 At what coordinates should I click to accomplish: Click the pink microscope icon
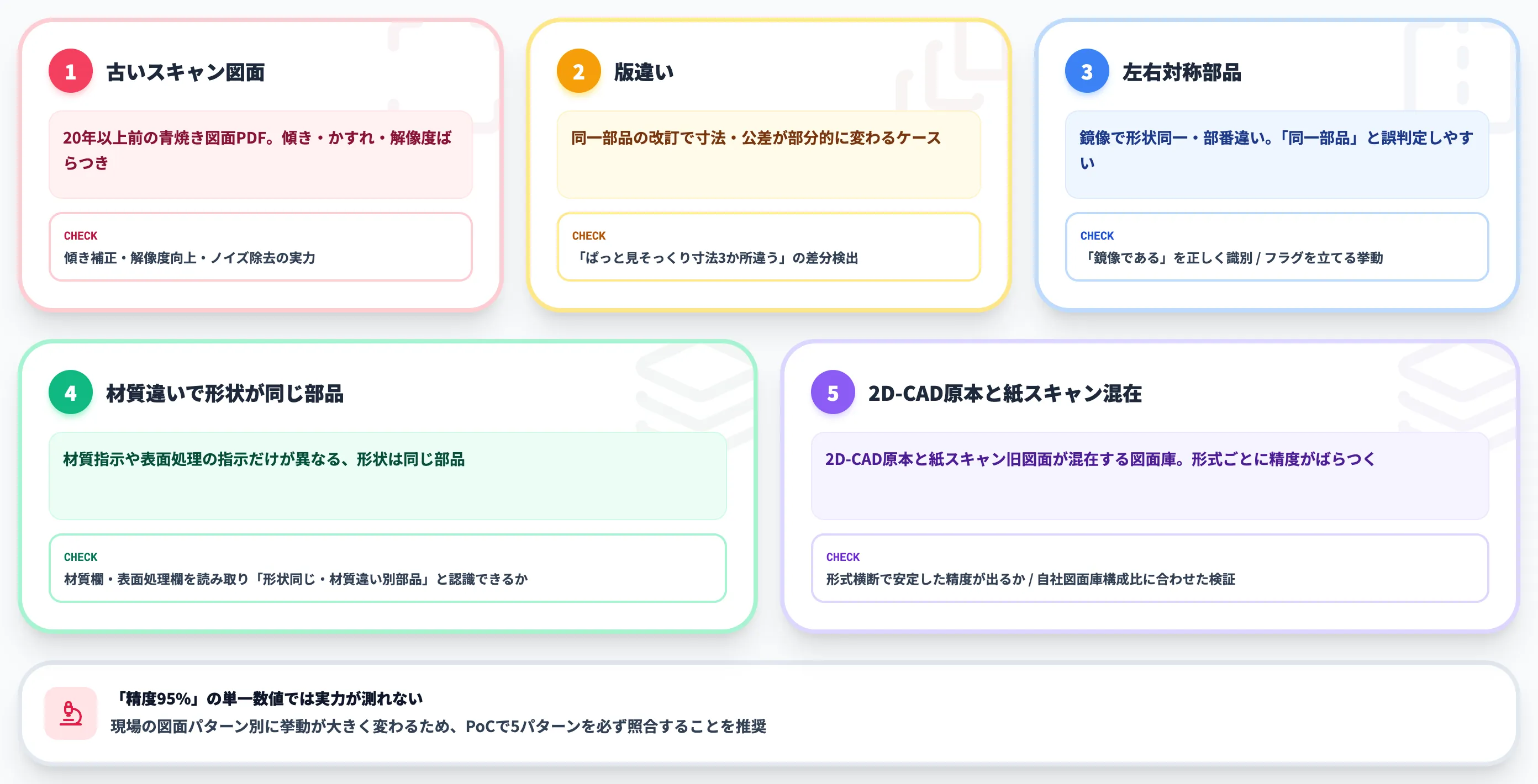pyautogui.click(x=71, y=713)
